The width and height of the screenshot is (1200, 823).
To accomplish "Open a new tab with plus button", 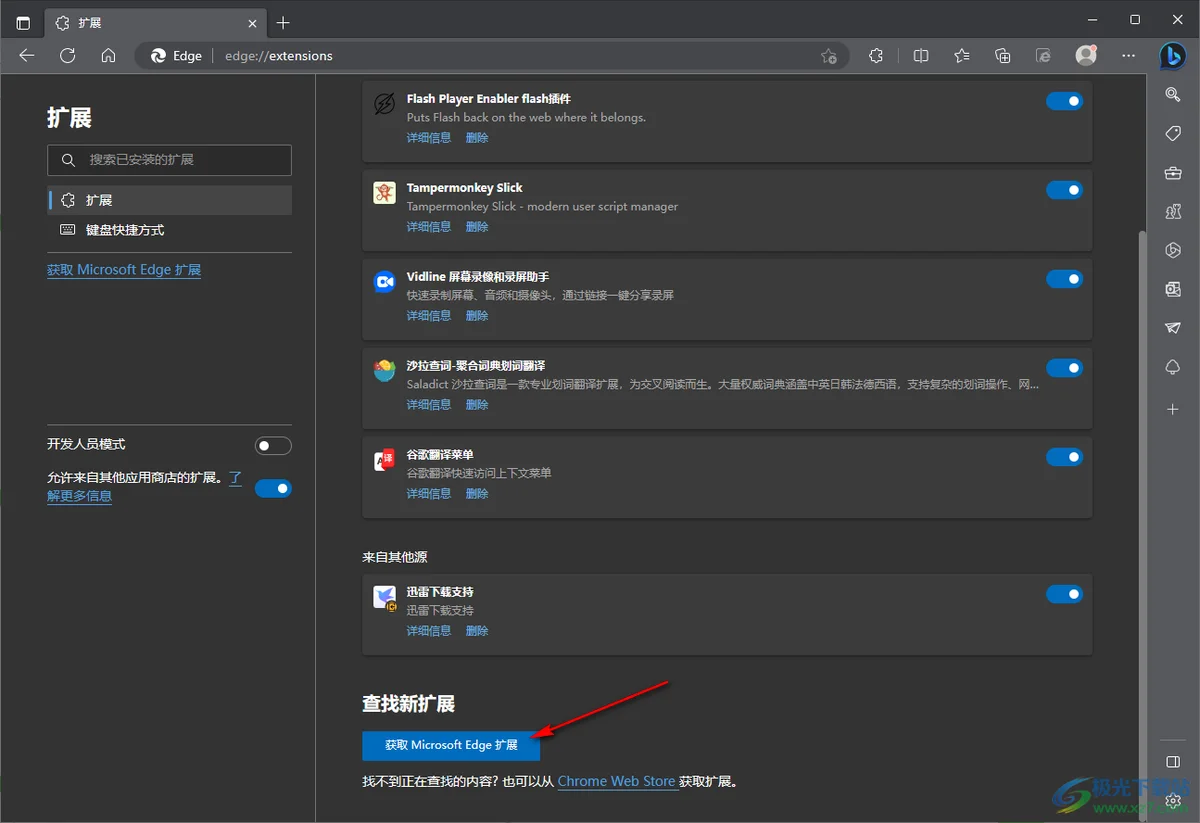I will (x=284, y=22).
